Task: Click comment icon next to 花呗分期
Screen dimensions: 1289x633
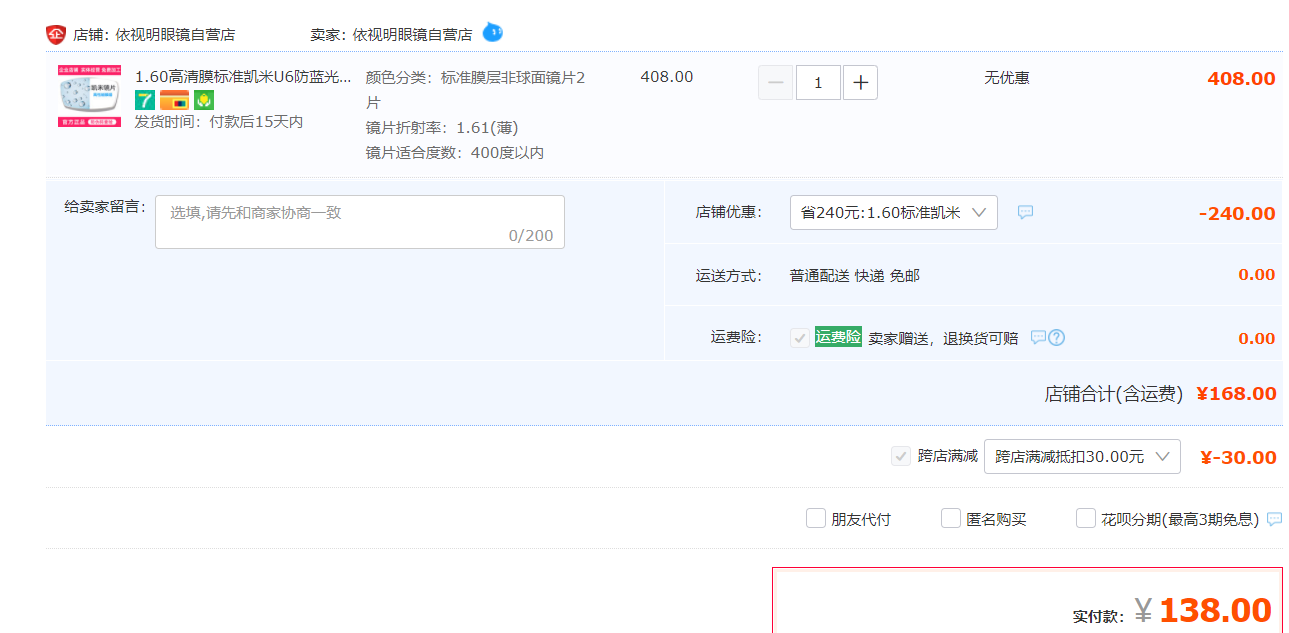Action: [1274, 519]
